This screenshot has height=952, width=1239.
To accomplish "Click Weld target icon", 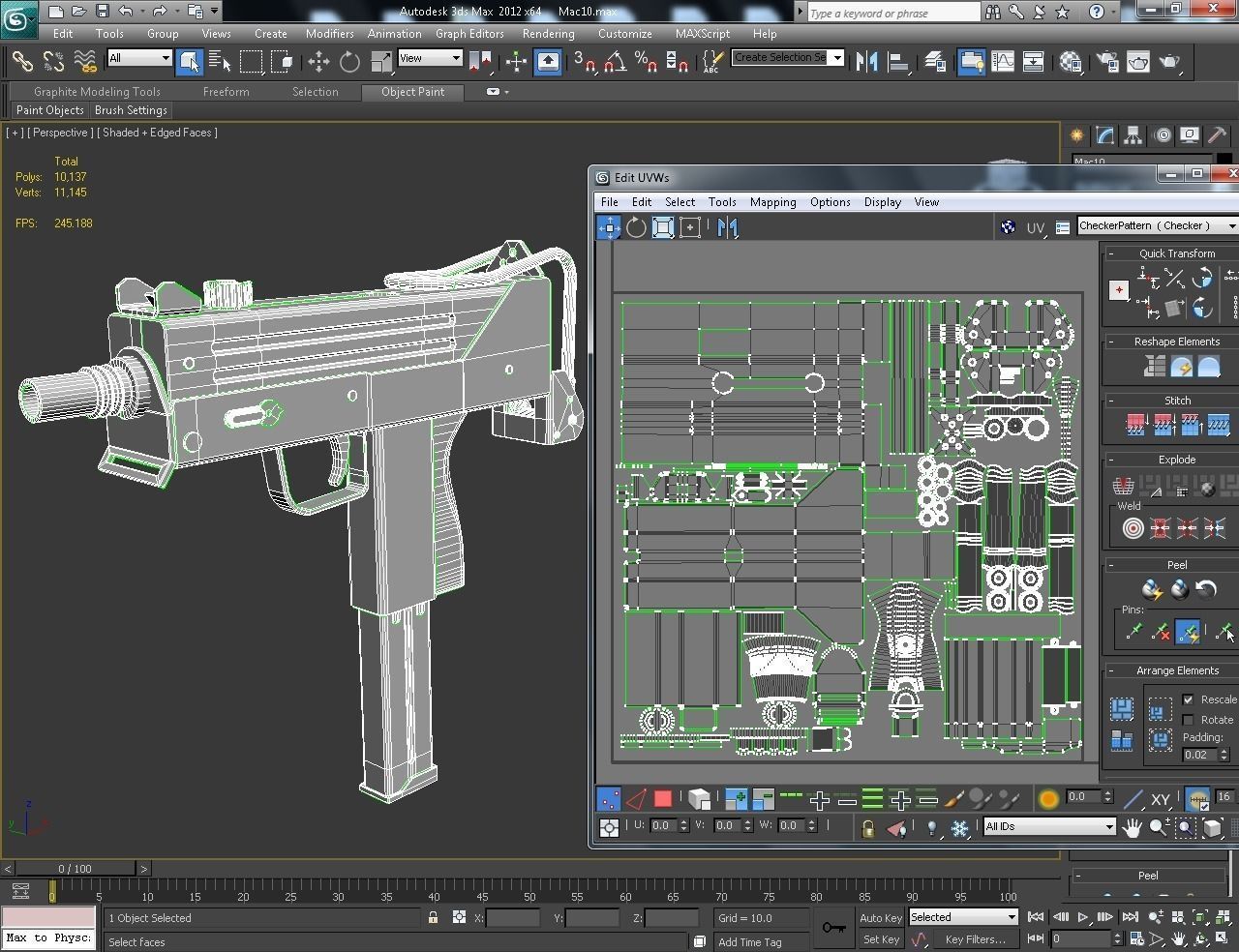I will (x=1133, y=528).
